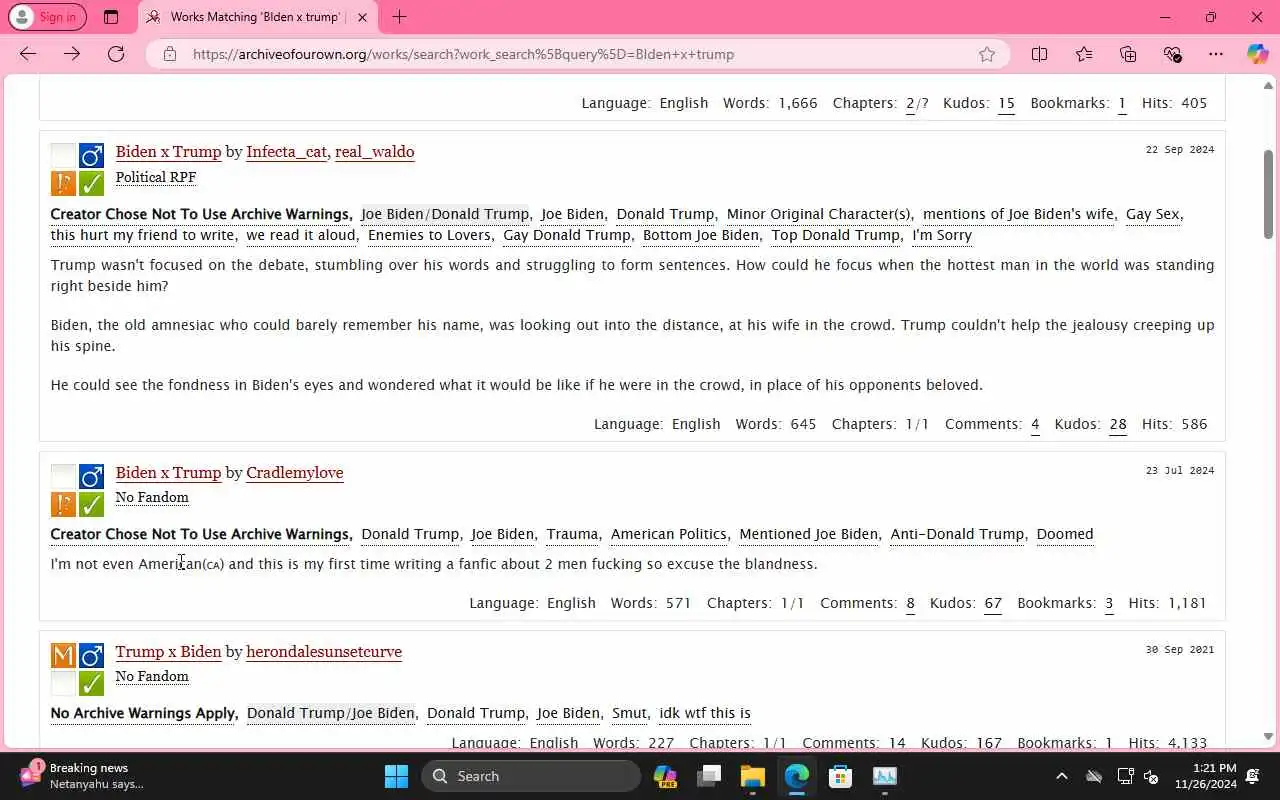The width and height of the screenshot is (1280, 800).
Task: View the 3 bookmarks link
Action: (1109, 603)
